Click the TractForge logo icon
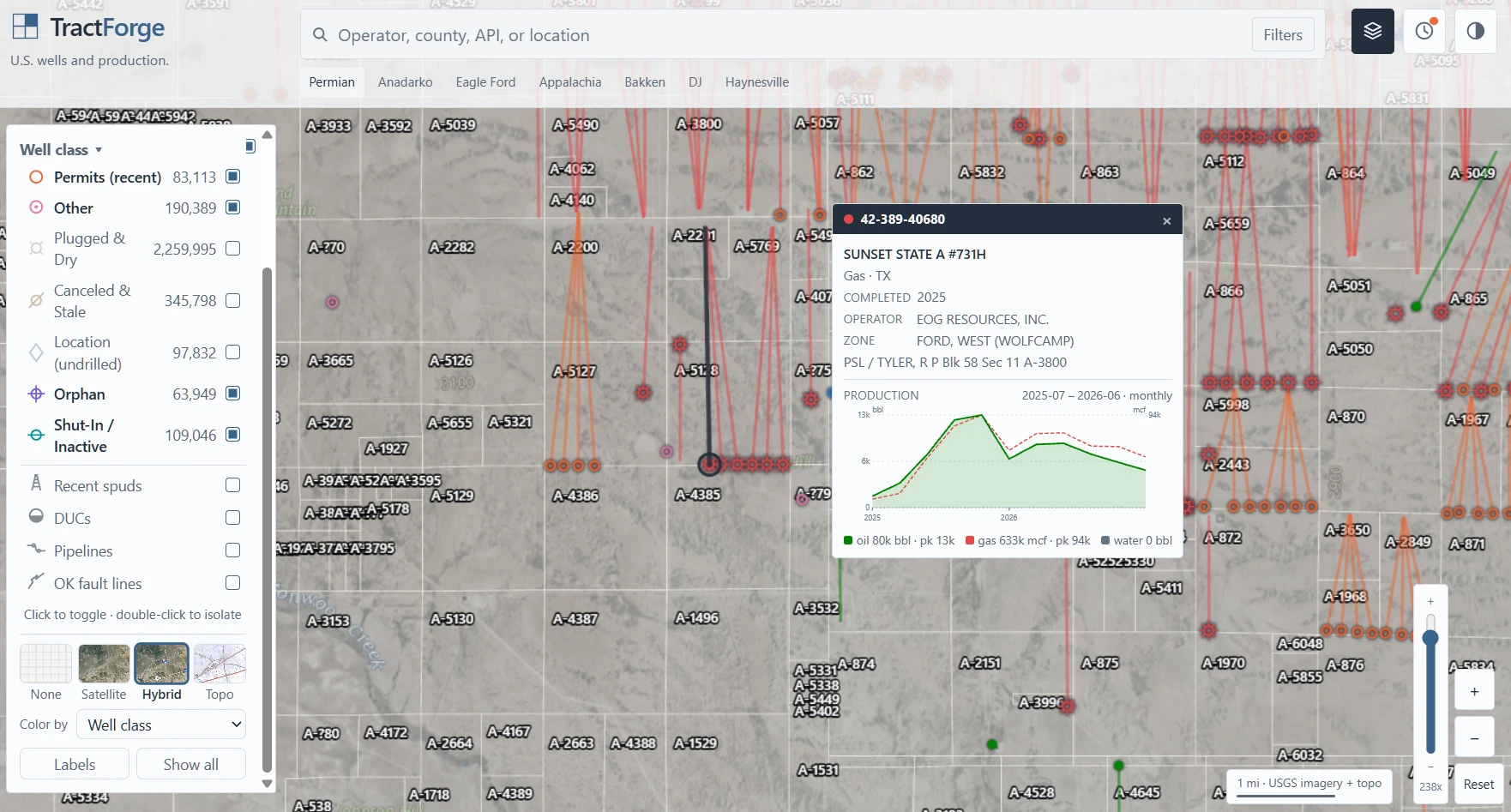The width and height of the screenshot is (1511, 812). (25, 27)
